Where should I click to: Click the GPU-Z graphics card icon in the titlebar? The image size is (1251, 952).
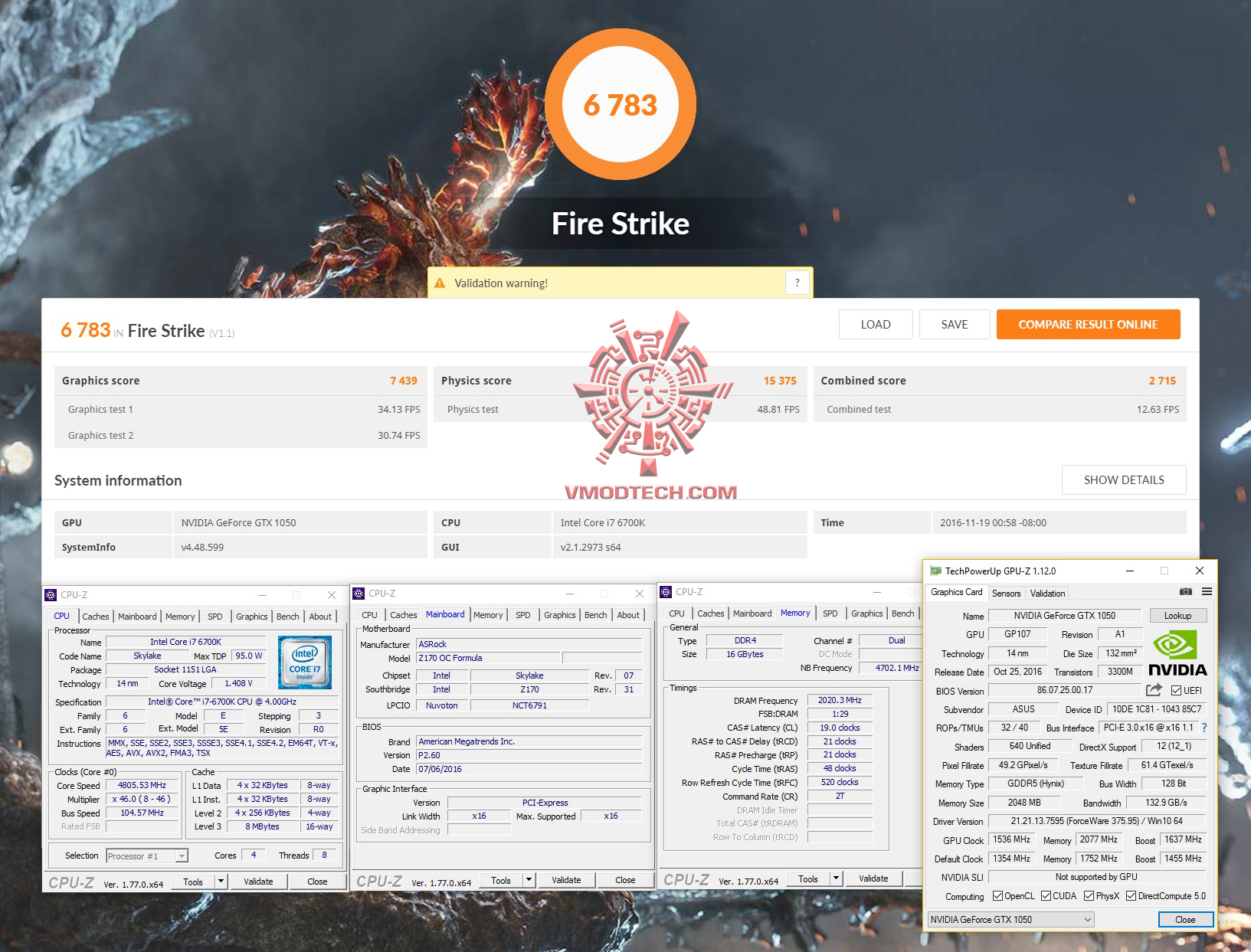(x=935, y=571)
